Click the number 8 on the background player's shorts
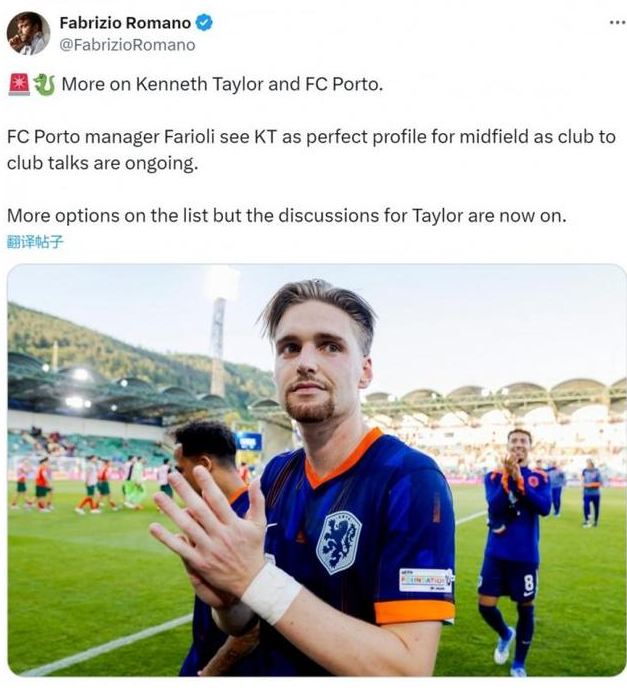 coord(529,583)
